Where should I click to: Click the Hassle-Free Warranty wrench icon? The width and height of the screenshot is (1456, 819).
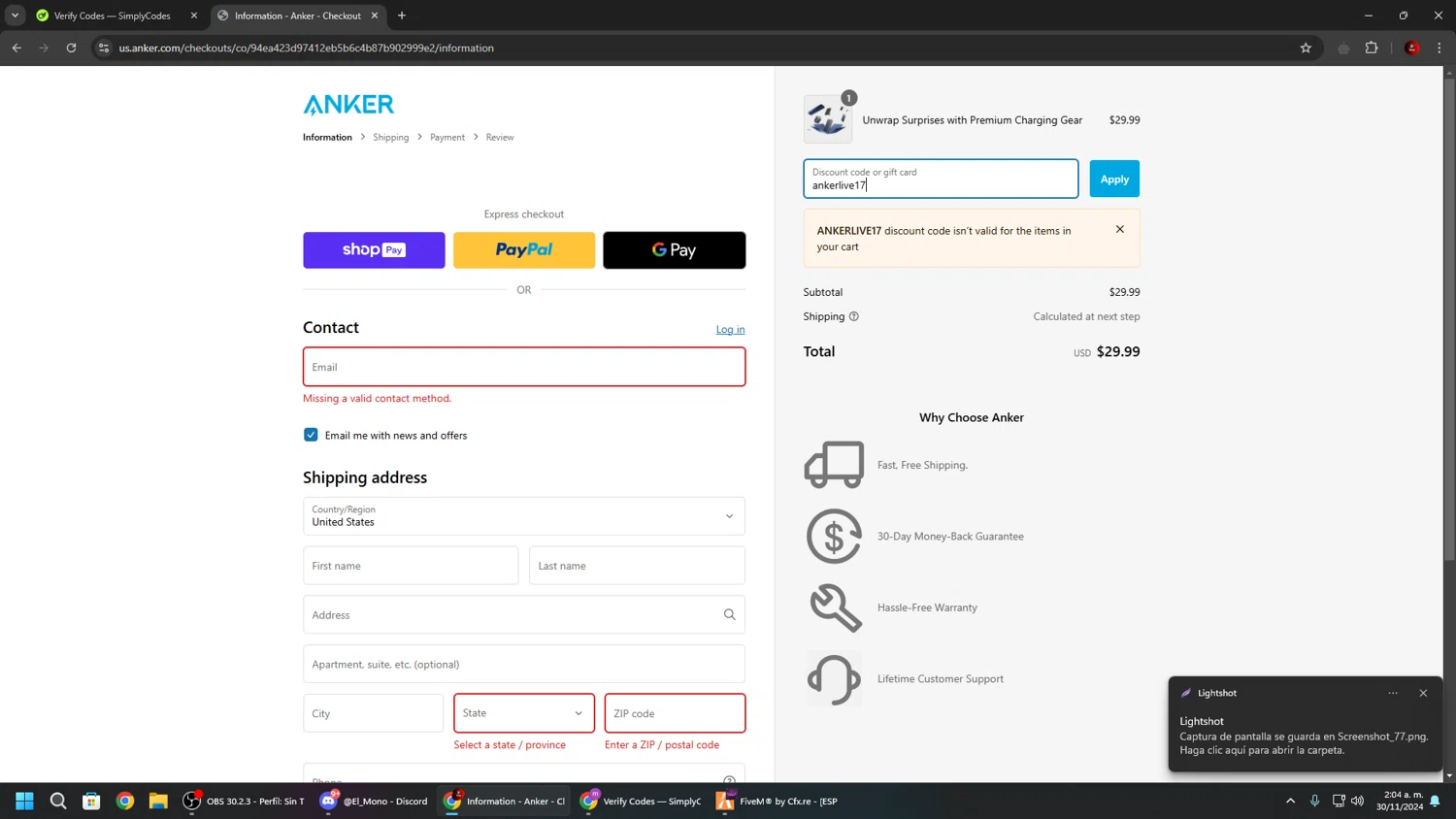836,607
